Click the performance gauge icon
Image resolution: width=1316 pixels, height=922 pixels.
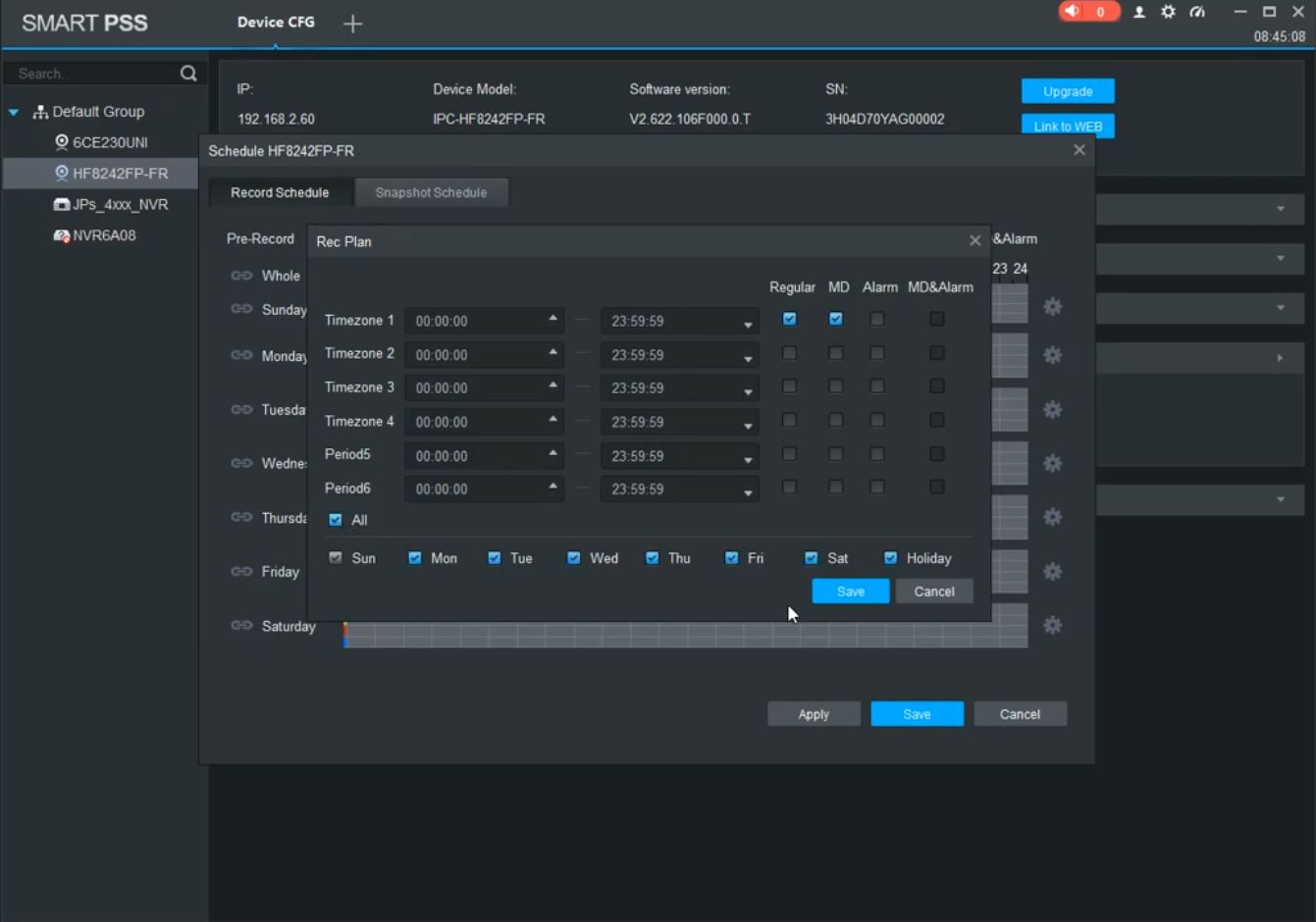(x=1197, y=13)
